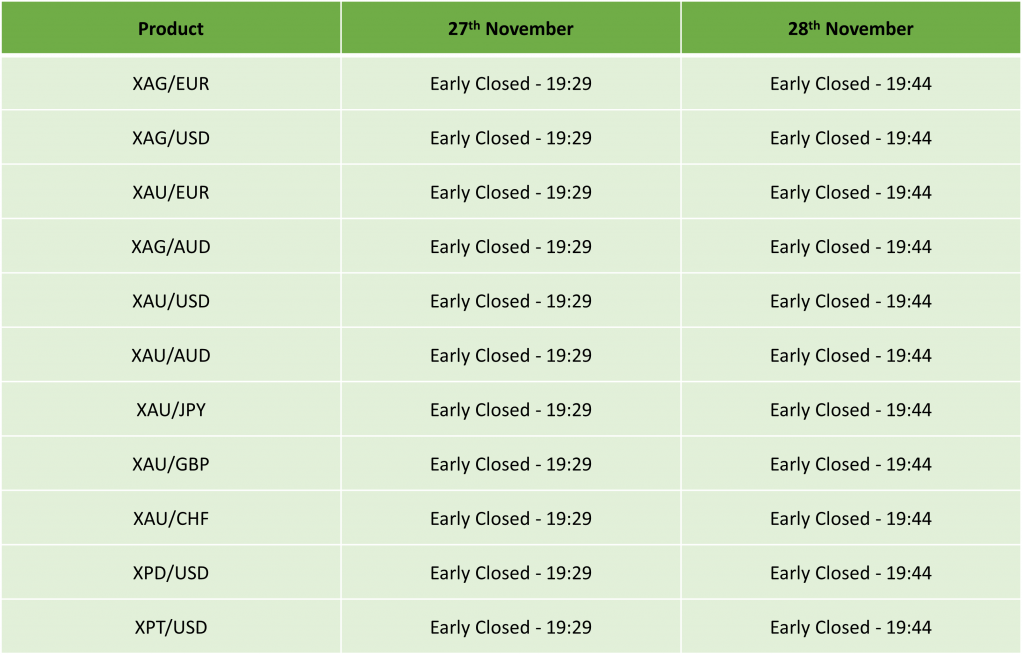Select XPT/USD's 28th November early close cell
This screenshot has height=655, width=1024.
click(x=850, y=627)
